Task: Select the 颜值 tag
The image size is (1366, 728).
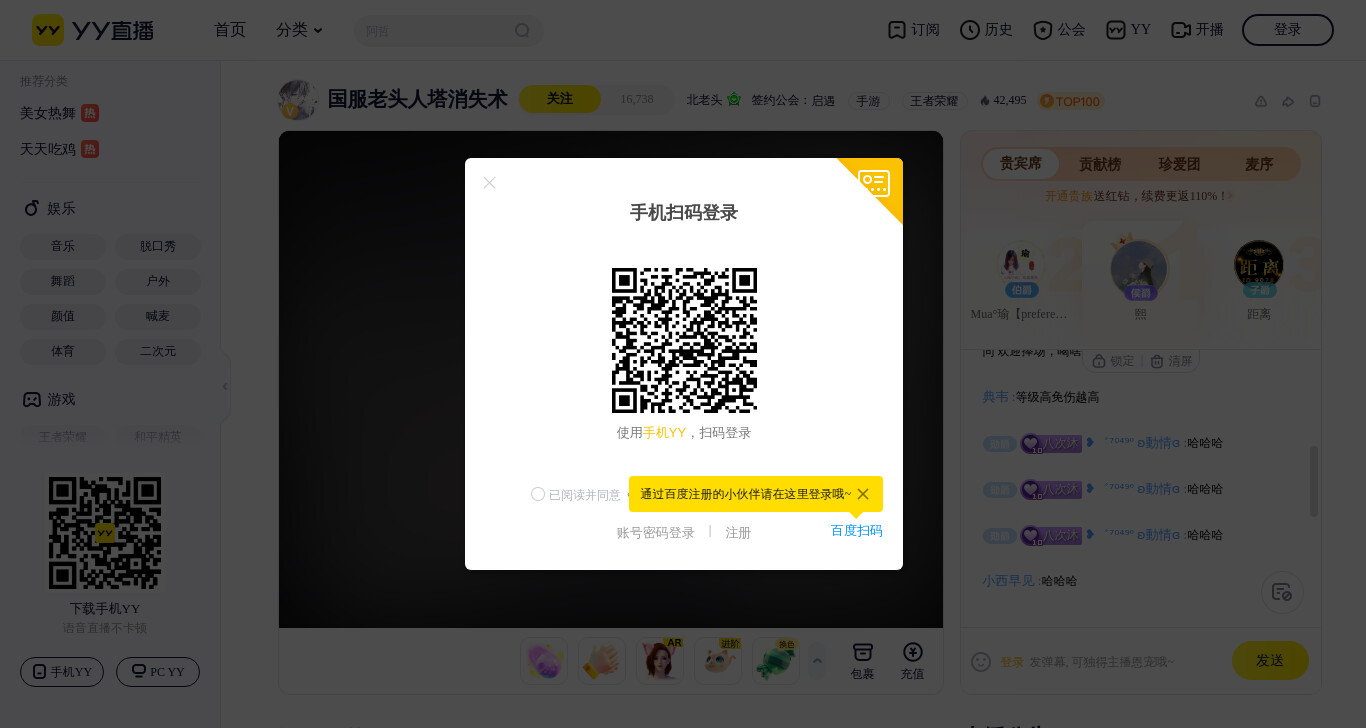Action: (x=63, y=316)
